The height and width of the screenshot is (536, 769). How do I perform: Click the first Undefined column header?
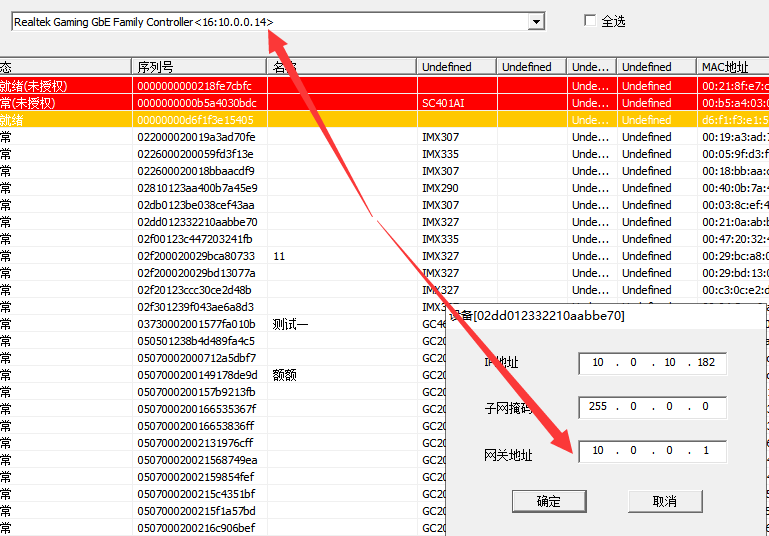tap(456, 67)
